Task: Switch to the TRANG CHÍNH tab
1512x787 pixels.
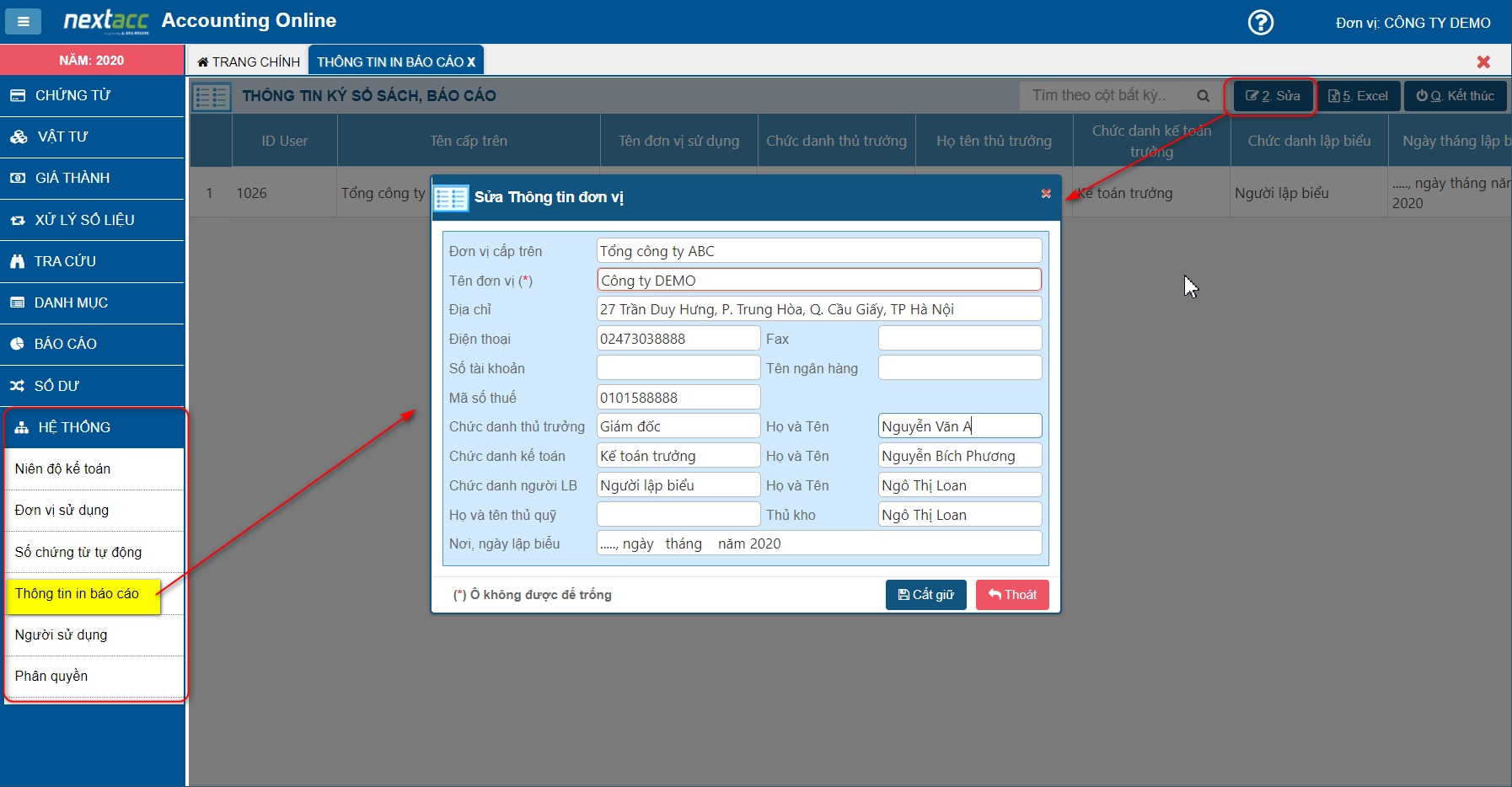Action: [x=249, y=62]
